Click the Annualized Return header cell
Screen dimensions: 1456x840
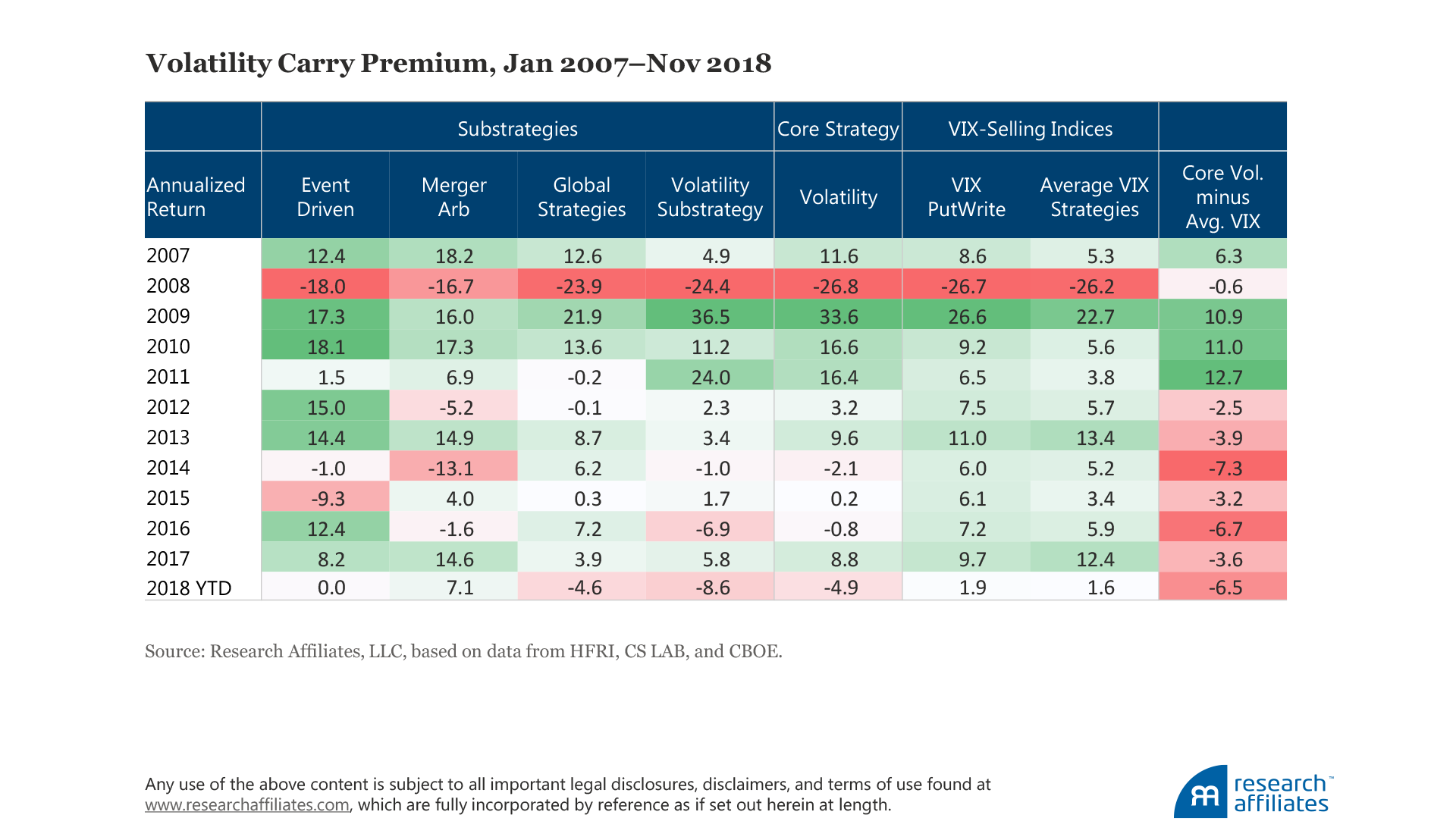click(196, 197)
